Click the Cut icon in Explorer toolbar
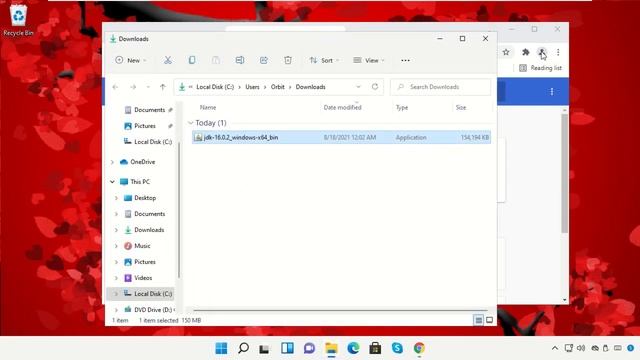Screen dimensions: 640x360 coord(168,60)
